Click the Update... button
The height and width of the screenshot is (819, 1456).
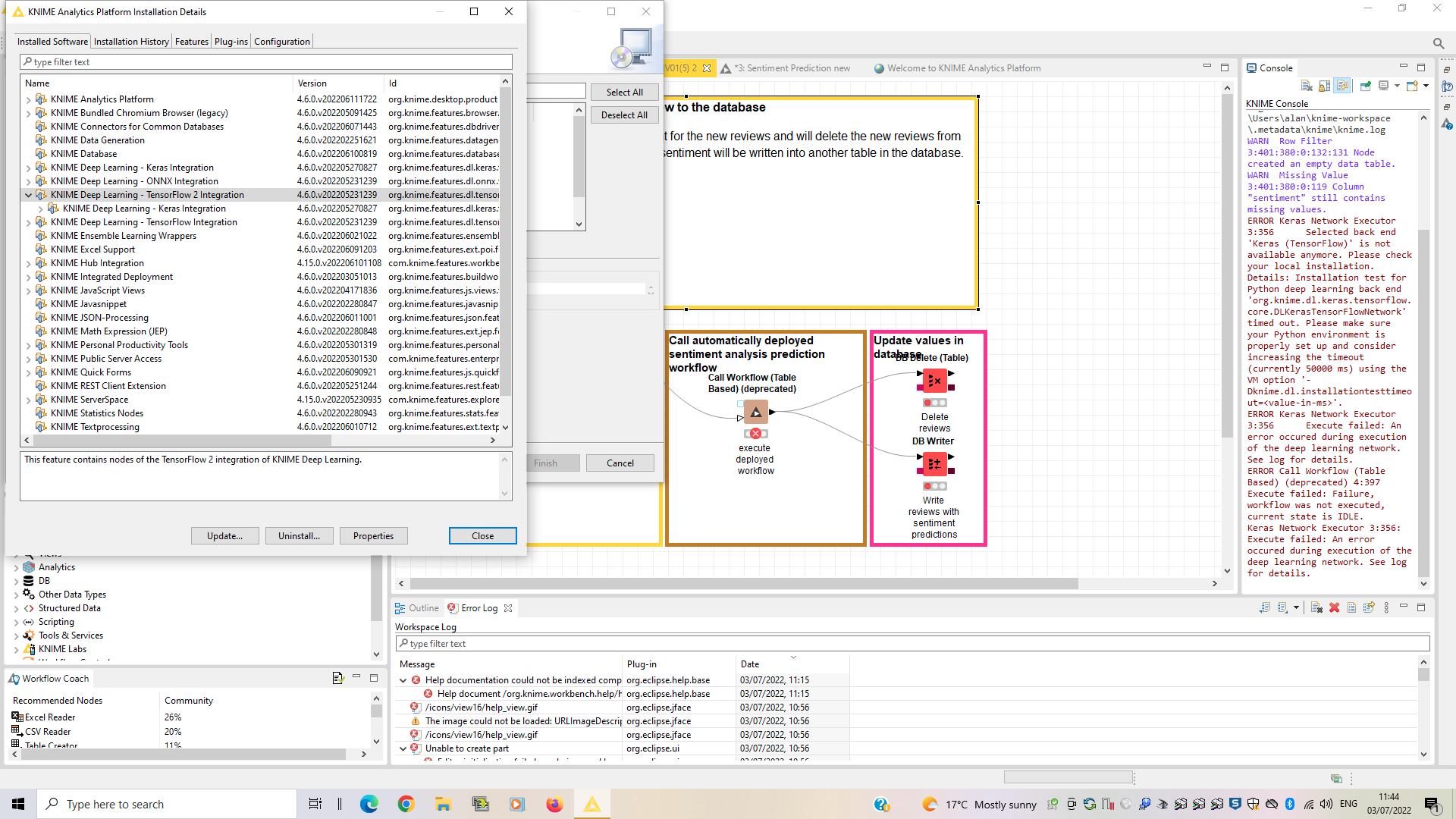[x=225, y=536]
